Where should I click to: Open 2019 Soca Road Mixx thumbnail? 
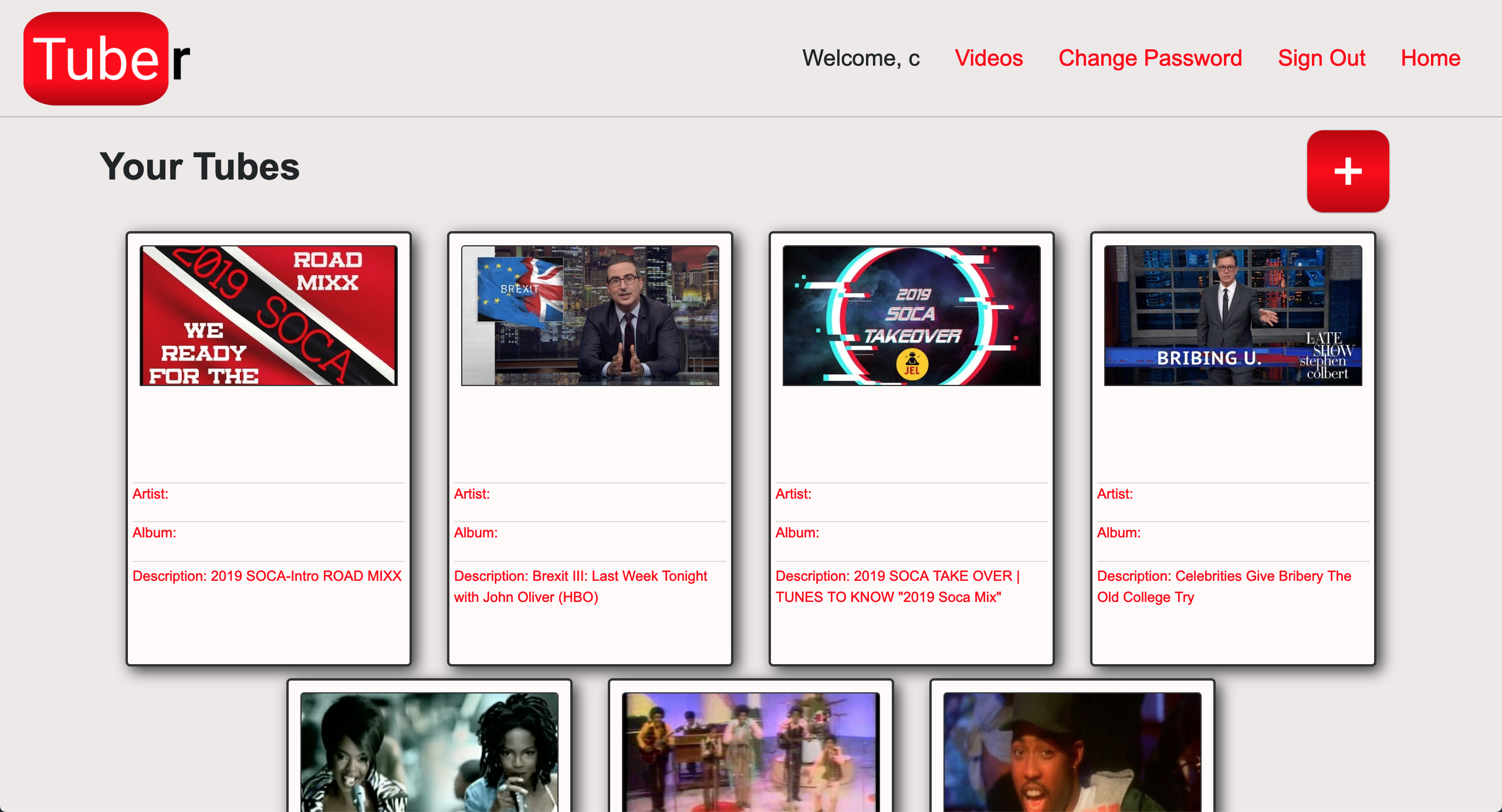click(269, 316)
